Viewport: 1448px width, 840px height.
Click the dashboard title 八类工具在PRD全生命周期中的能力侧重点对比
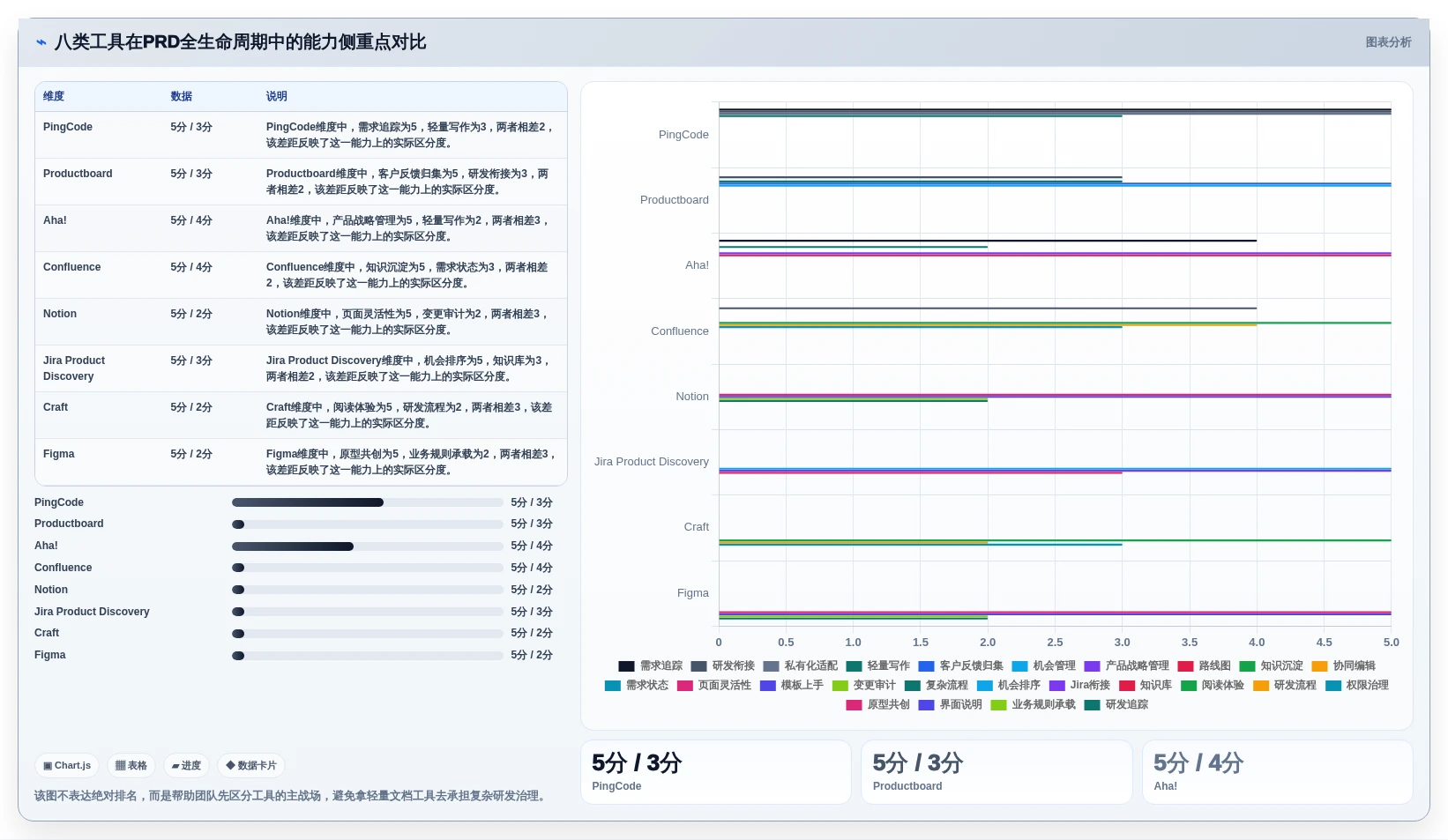(x=240, y=42)
